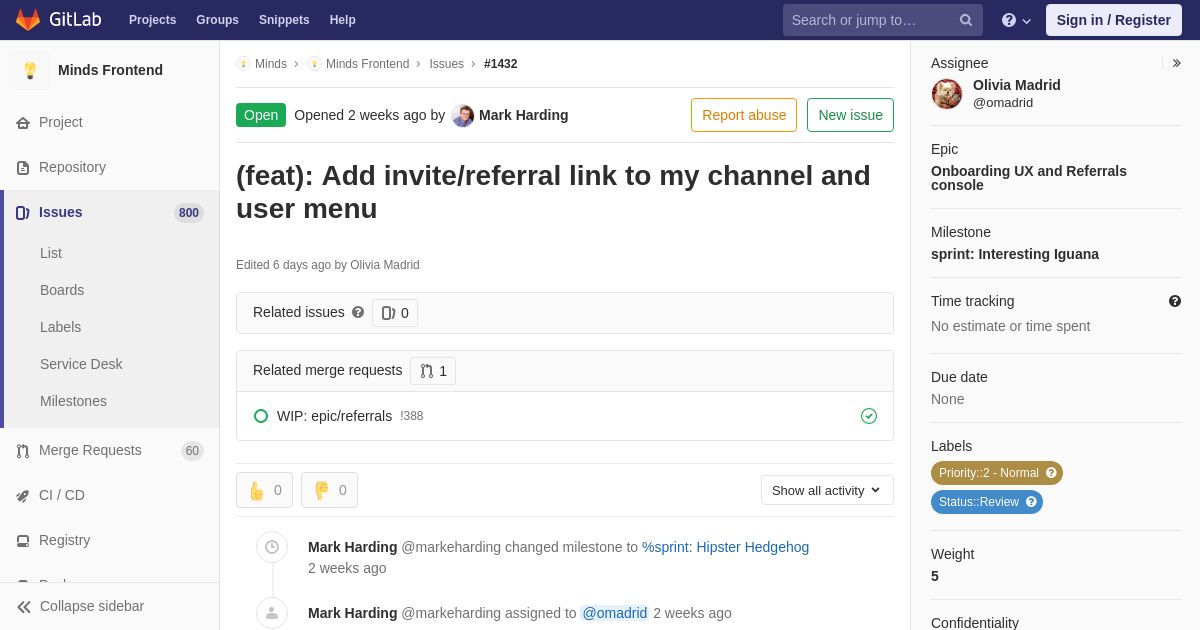Image resolution: width=1200 pixels, height=630 pixels.
Task: Click the Minds Frontend avatar in breadcrumb
Action: pos(314,64)
